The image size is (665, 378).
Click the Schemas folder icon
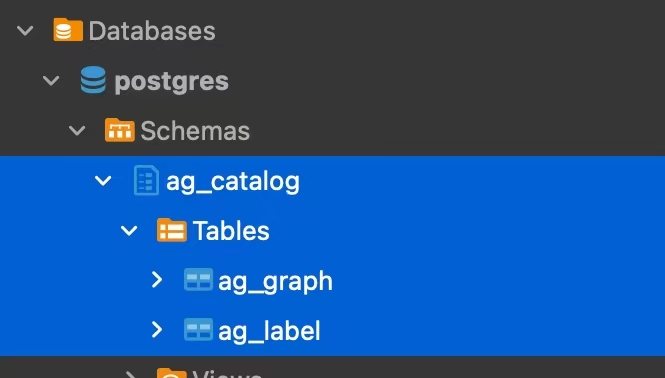[120, 130]
